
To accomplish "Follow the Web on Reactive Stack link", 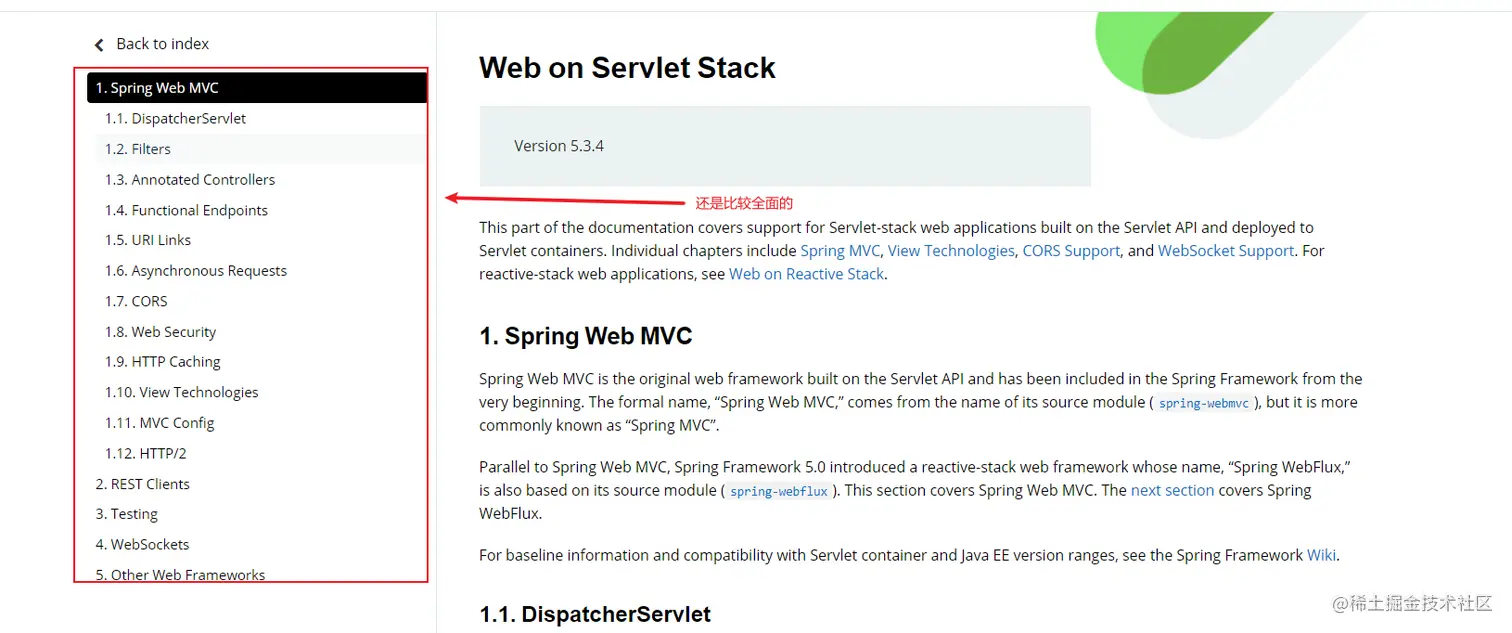I will pos(806,274).
